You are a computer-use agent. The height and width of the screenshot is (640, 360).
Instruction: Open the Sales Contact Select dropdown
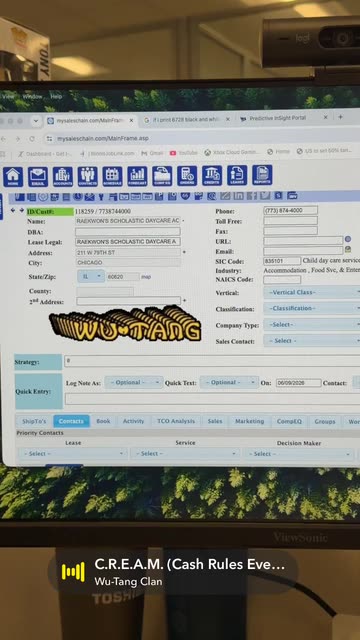coord(312,340)
